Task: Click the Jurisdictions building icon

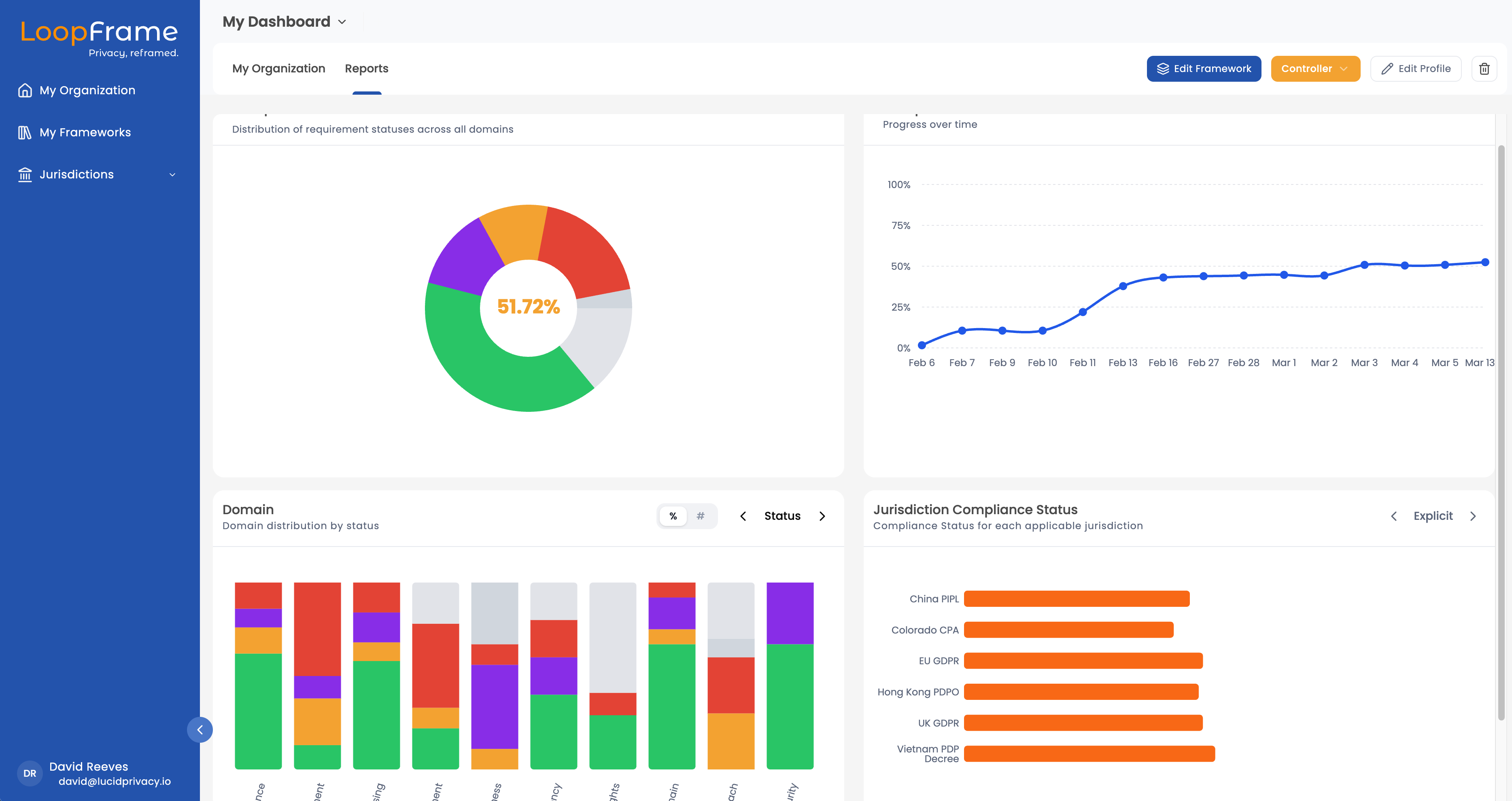Action: pos(25,174)
